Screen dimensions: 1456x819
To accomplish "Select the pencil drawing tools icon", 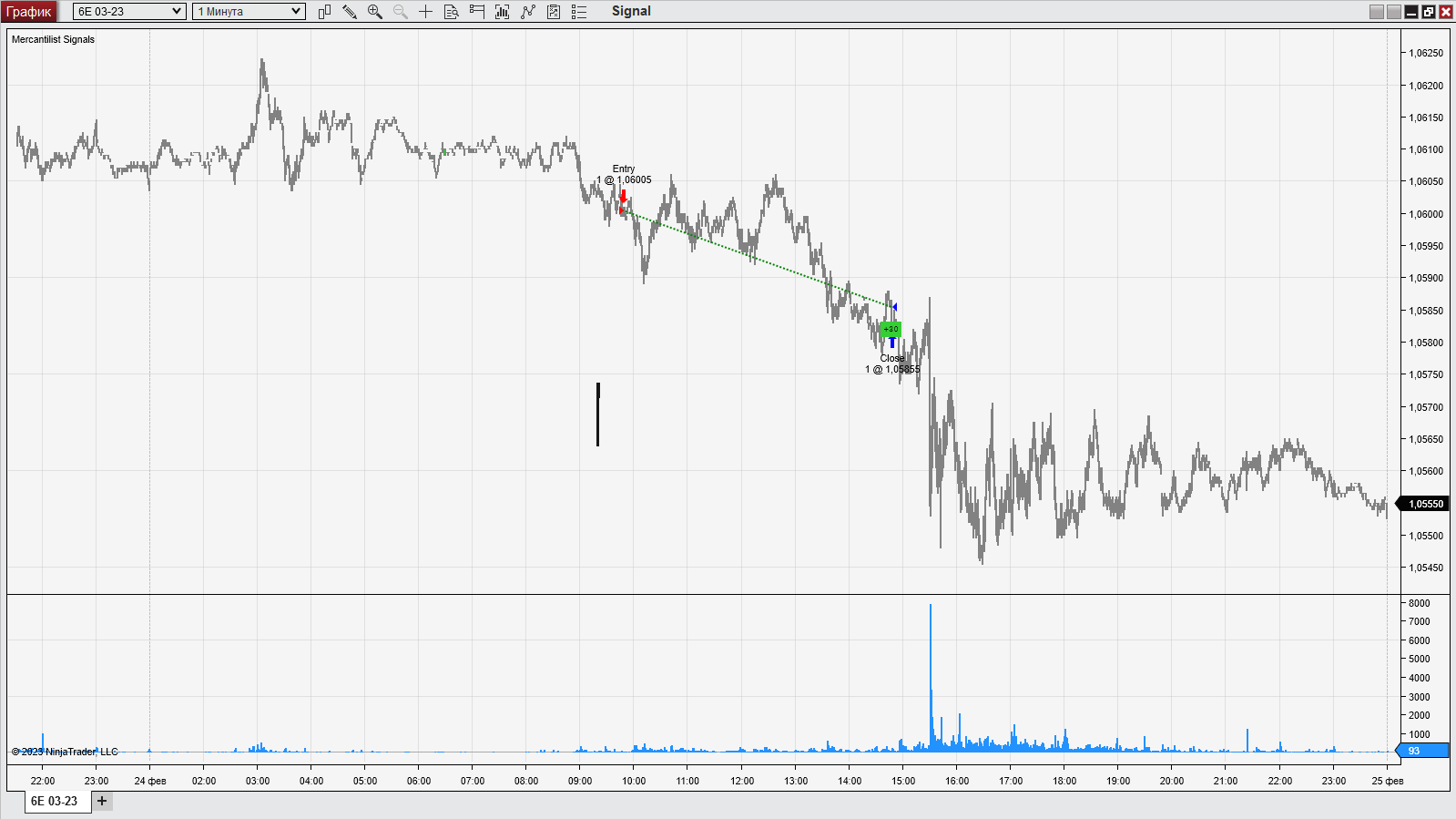I will click(x=350, y=12).
